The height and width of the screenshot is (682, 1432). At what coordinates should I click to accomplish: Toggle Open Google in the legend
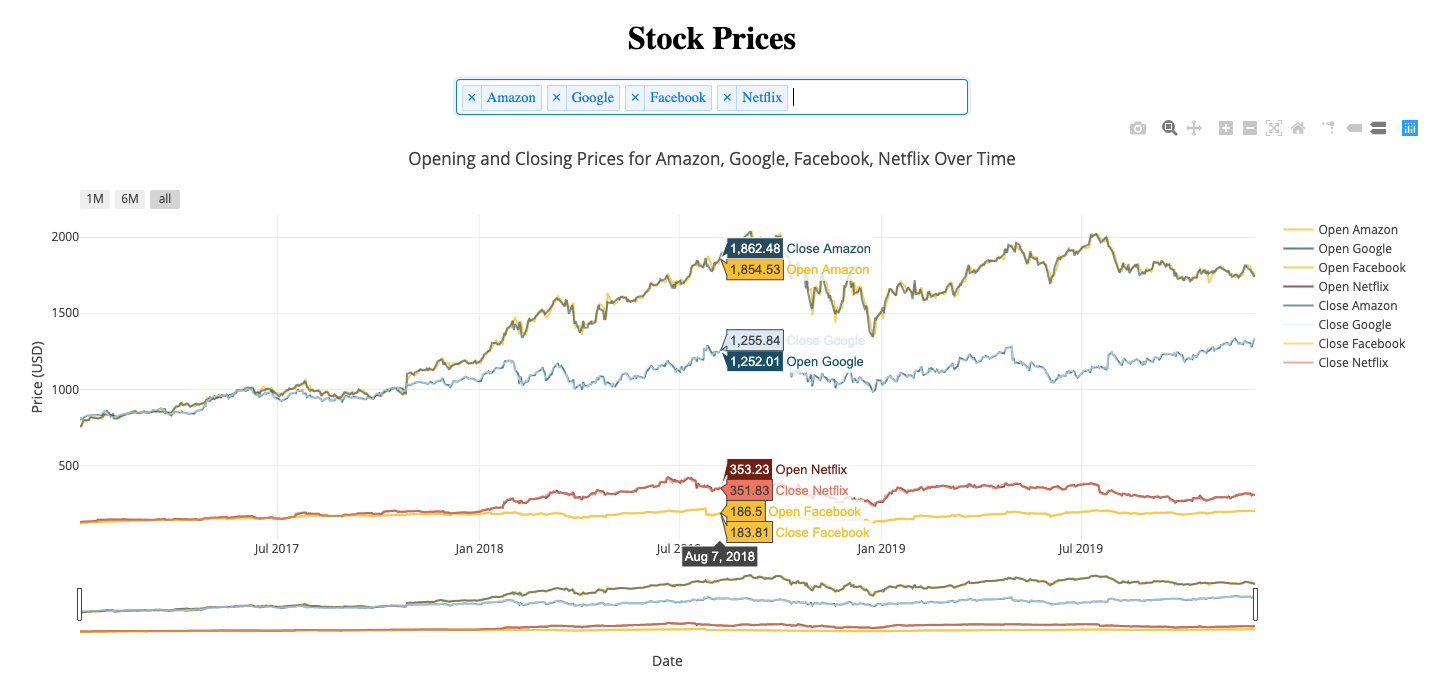pyautogui.click(x=1356, y=248)
